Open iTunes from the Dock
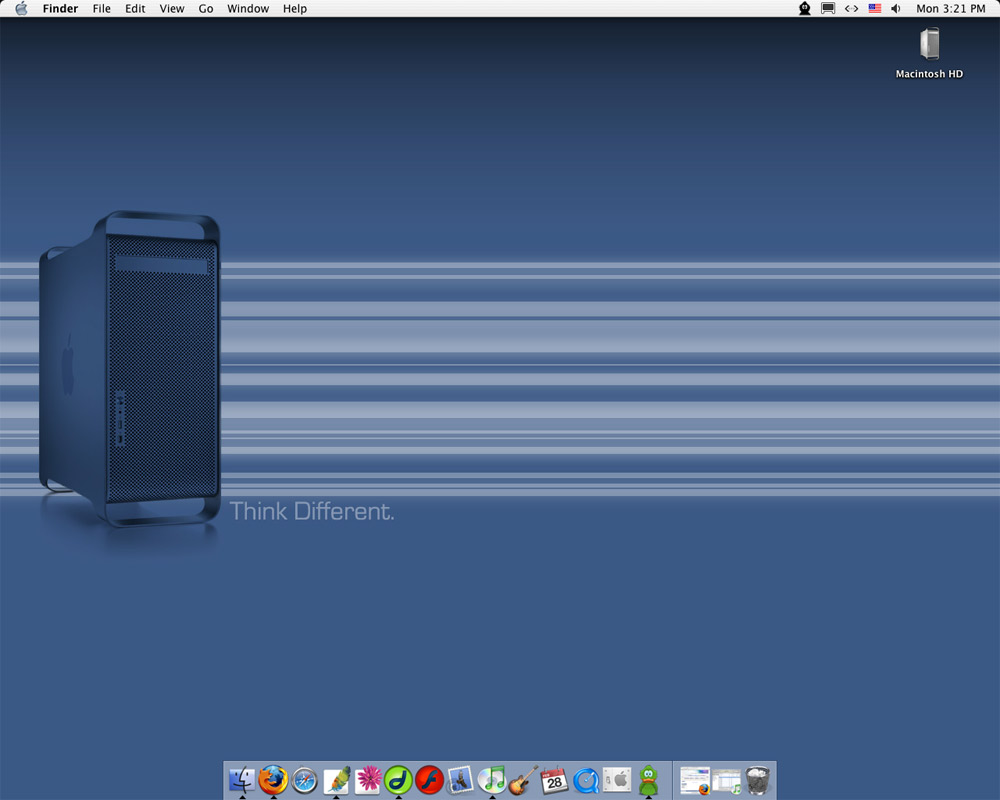The image size is (1000, 800). [x=492, y=780]
